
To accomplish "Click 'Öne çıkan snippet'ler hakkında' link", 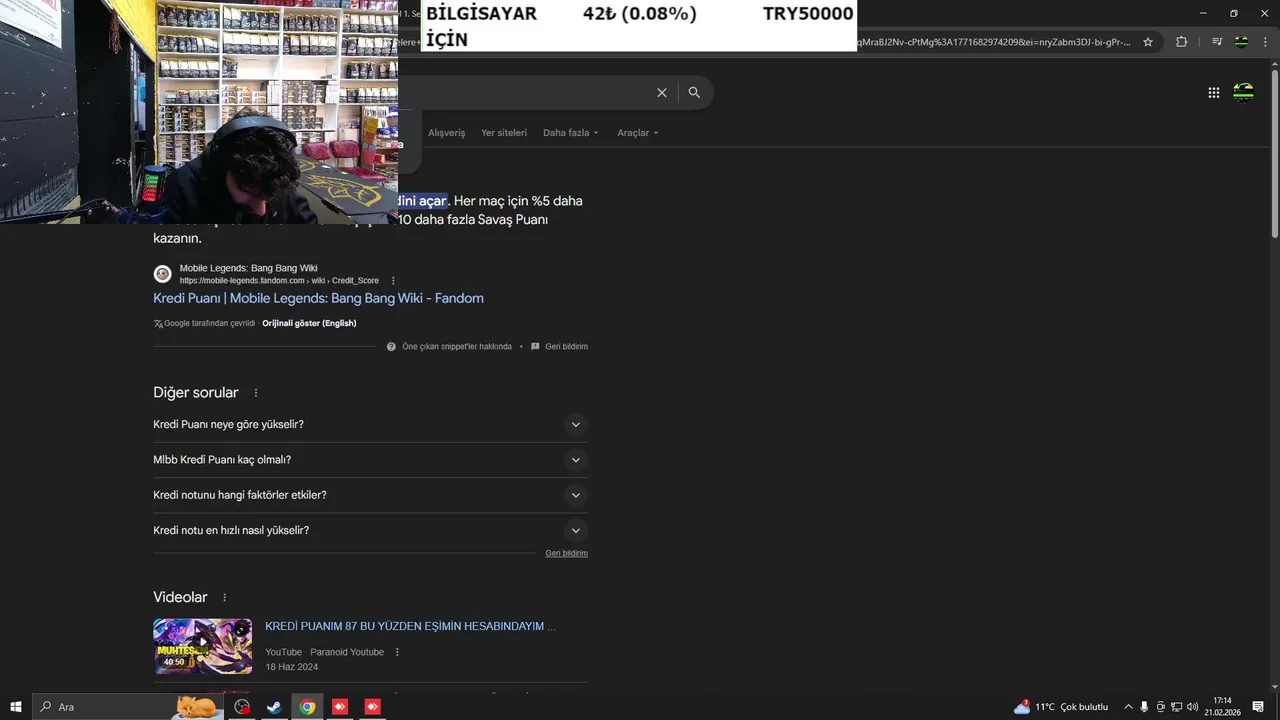I will coord(457,347).
